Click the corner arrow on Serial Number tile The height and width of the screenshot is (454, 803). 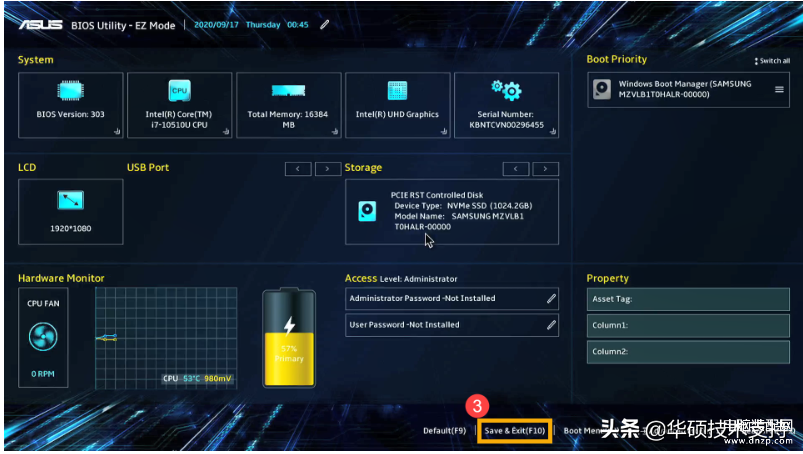[x=553, y=132]
